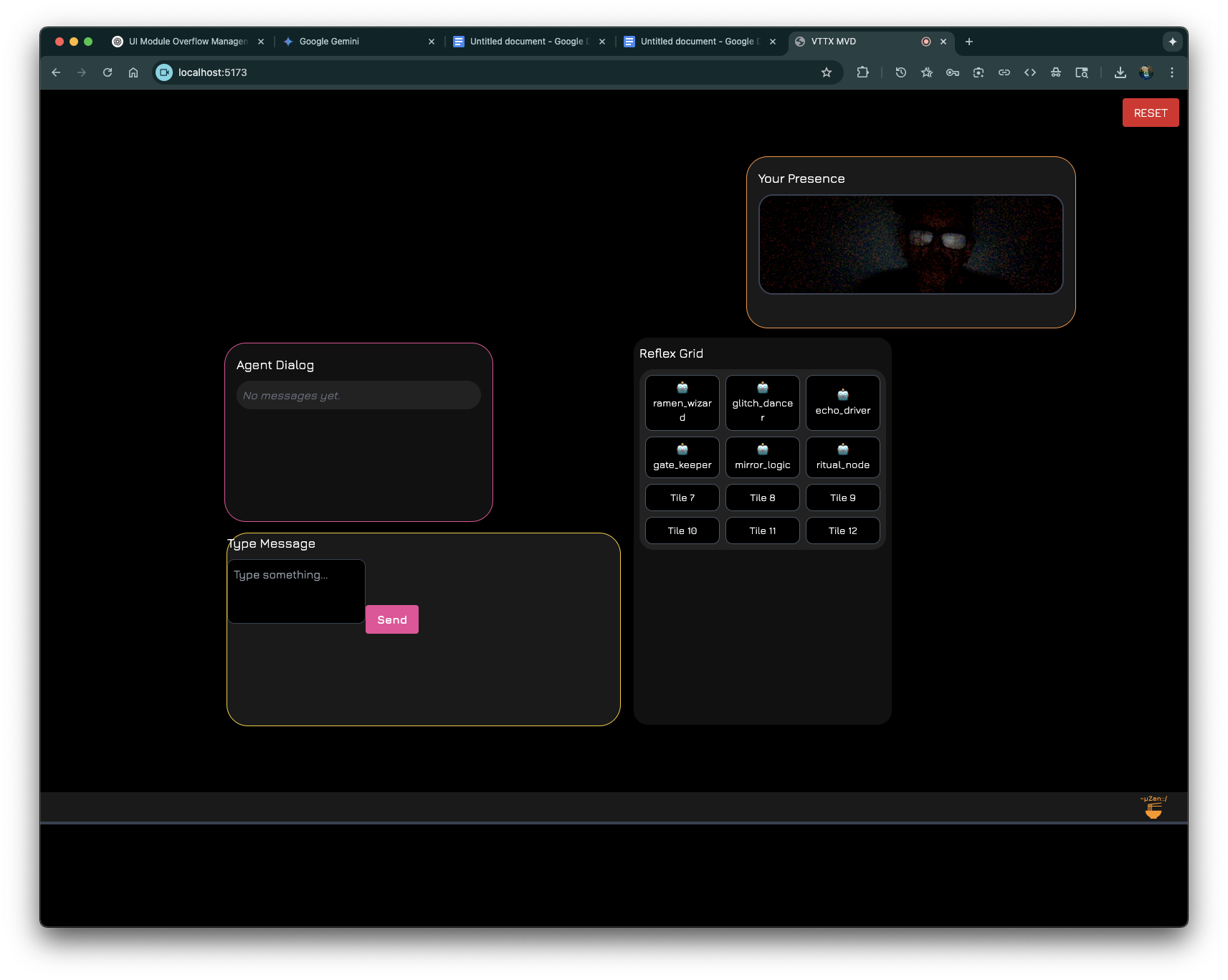1228x980 pixels.
Task: Click the history clock extension icon
Action: coord(901,72)
